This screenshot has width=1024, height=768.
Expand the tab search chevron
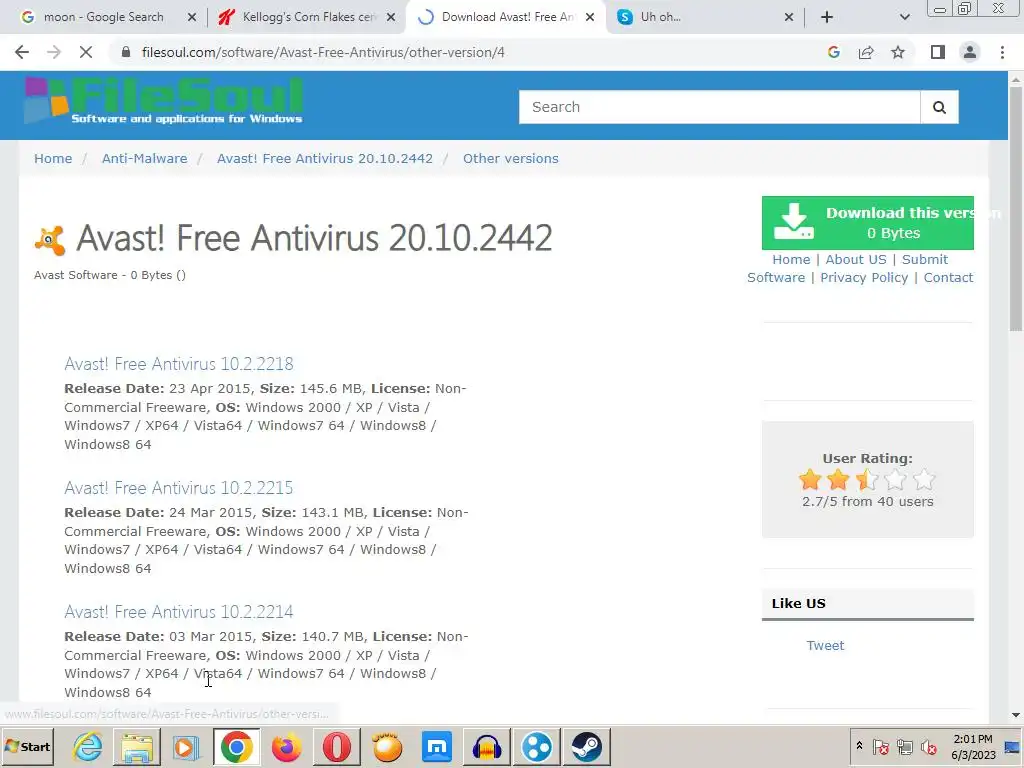904,17
